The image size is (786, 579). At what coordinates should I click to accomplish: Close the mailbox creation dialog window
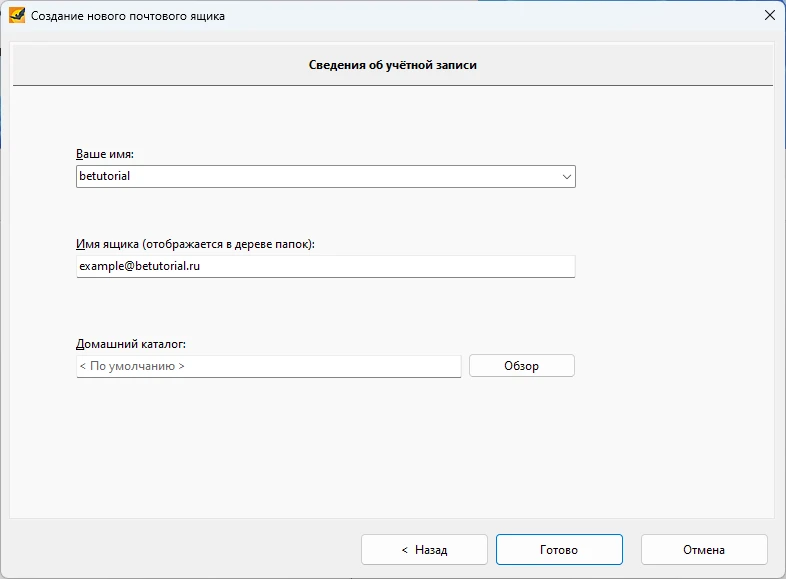pos(769,16)
